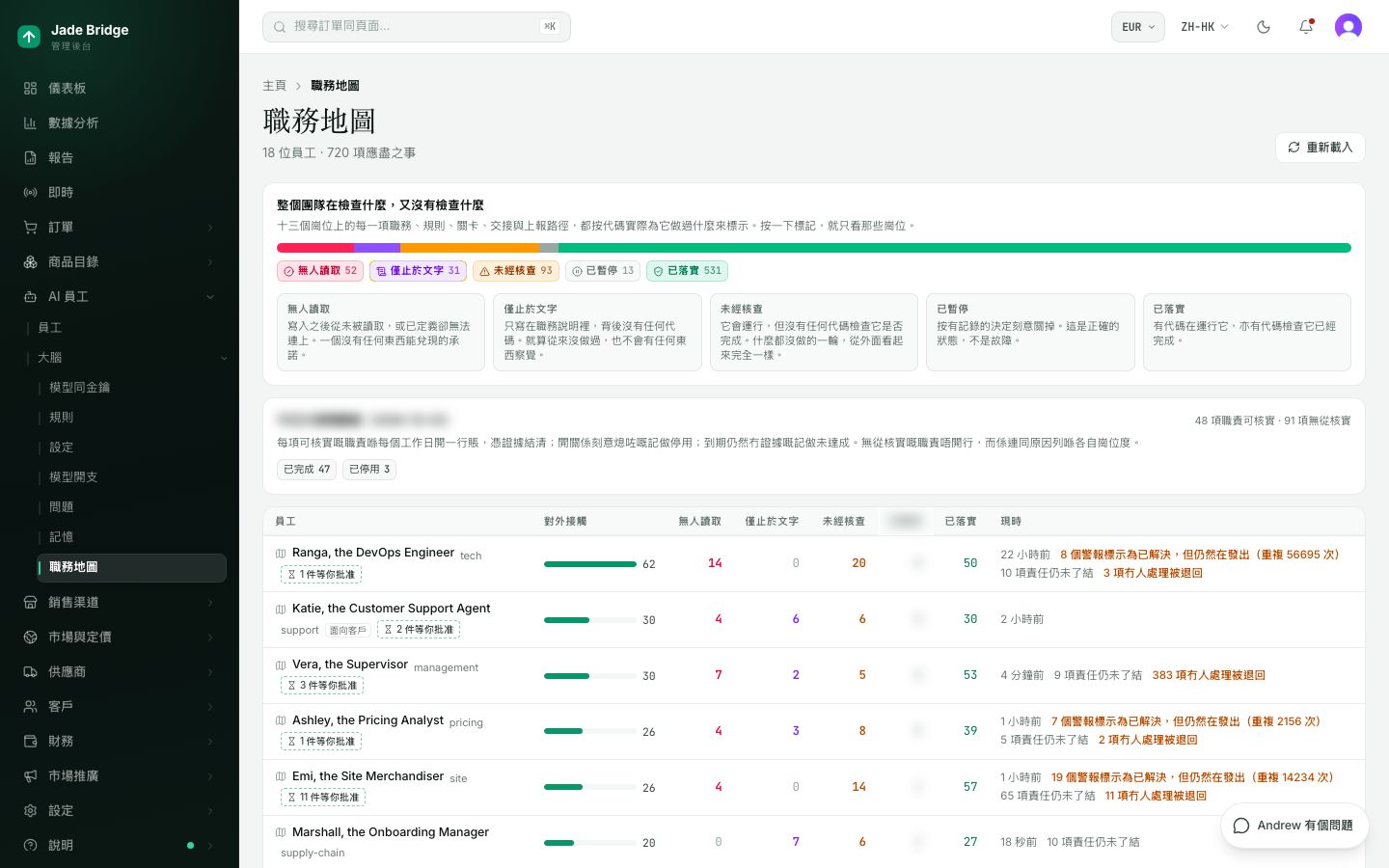The image size is (1389, 868).
Task: Click the book icon beside Katie
Action: 281,610
